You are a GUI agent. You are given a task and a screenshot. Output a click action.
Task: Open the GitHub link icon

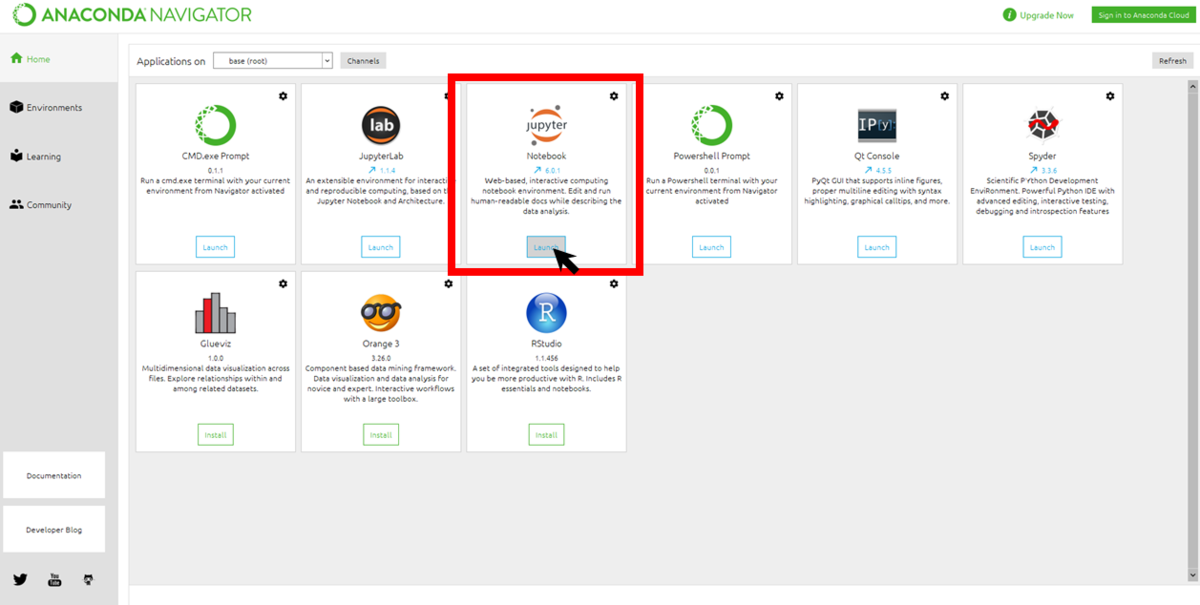pos(88,579)
